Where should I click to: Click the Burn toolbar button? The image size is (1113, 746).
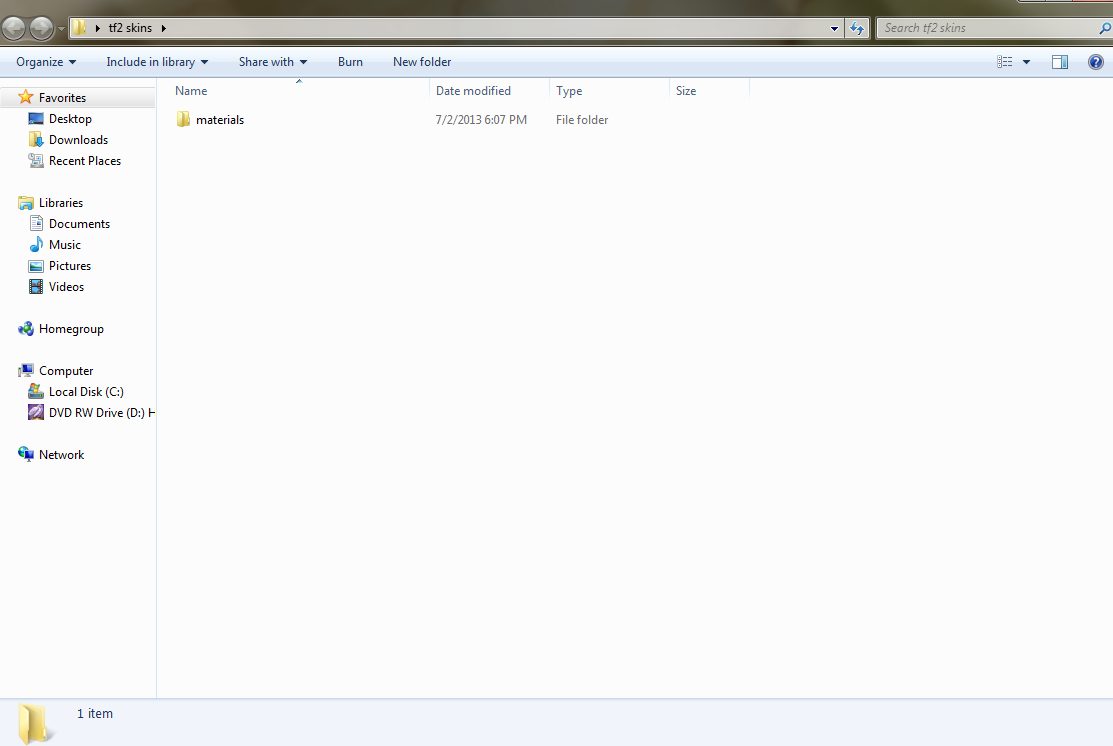[350, 62]
